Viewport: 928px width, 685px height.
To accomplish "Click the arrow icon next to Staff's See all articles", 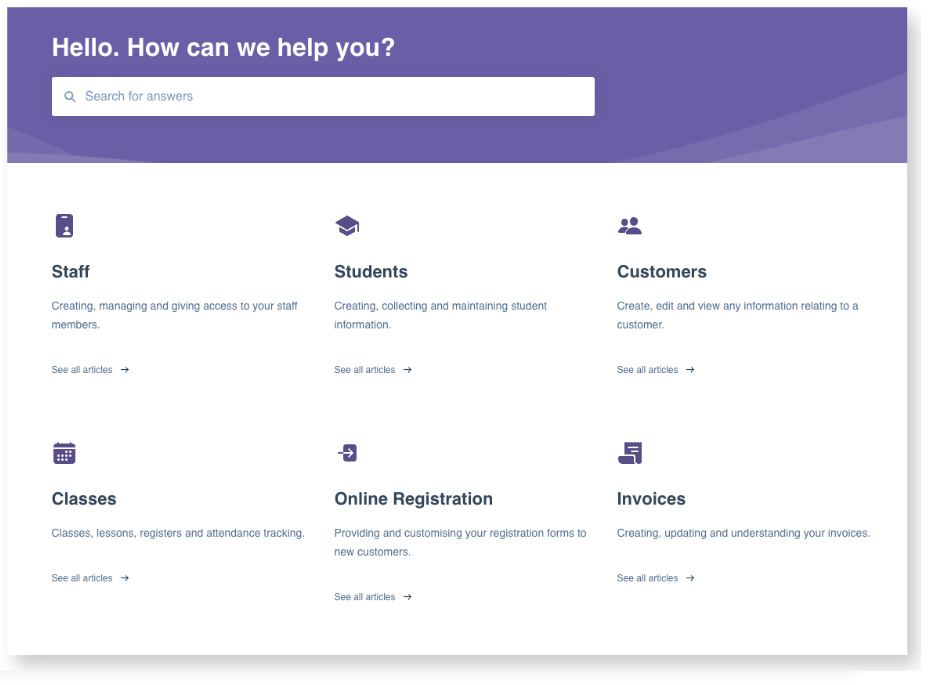I will pos(124,369).
